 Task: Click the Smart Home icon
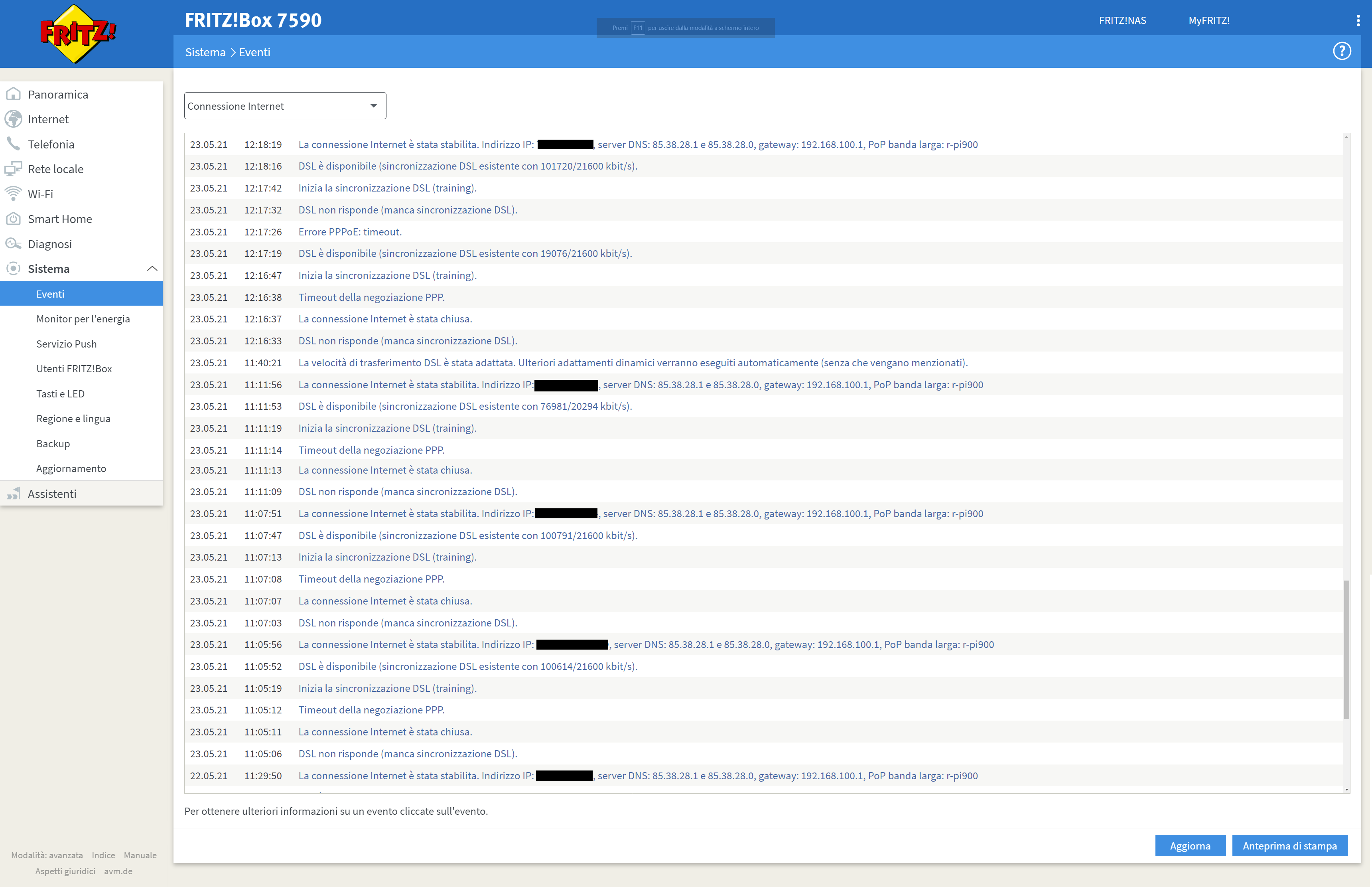13,219
